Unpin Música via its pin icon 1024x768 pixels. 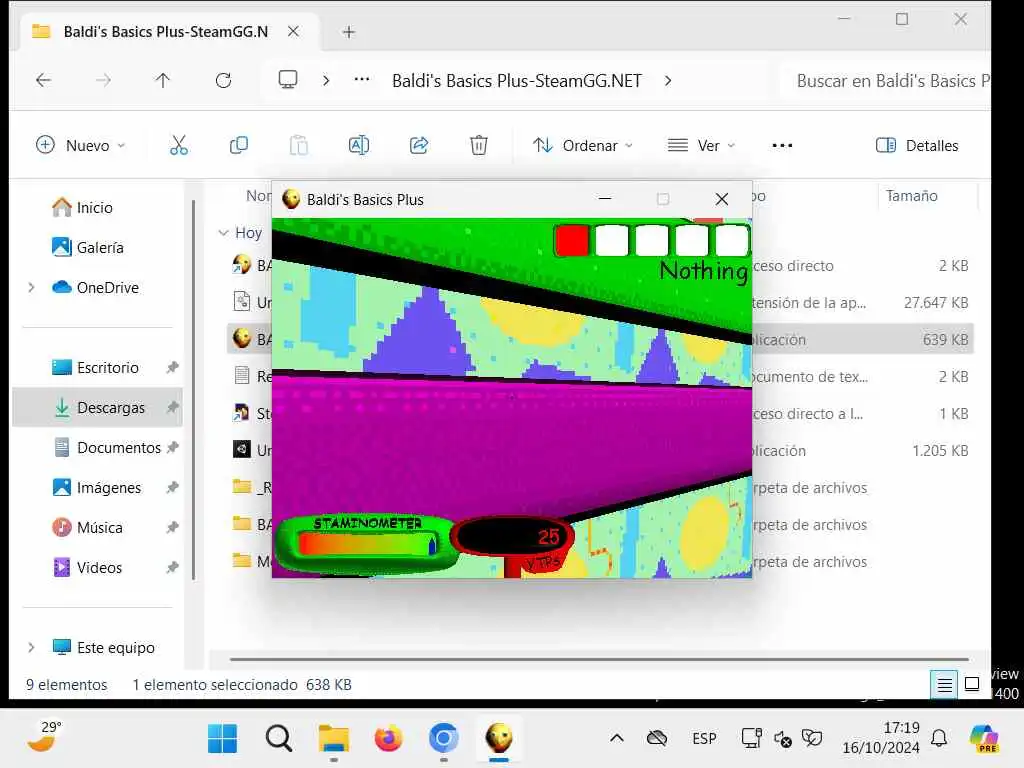tap(172, 527)
